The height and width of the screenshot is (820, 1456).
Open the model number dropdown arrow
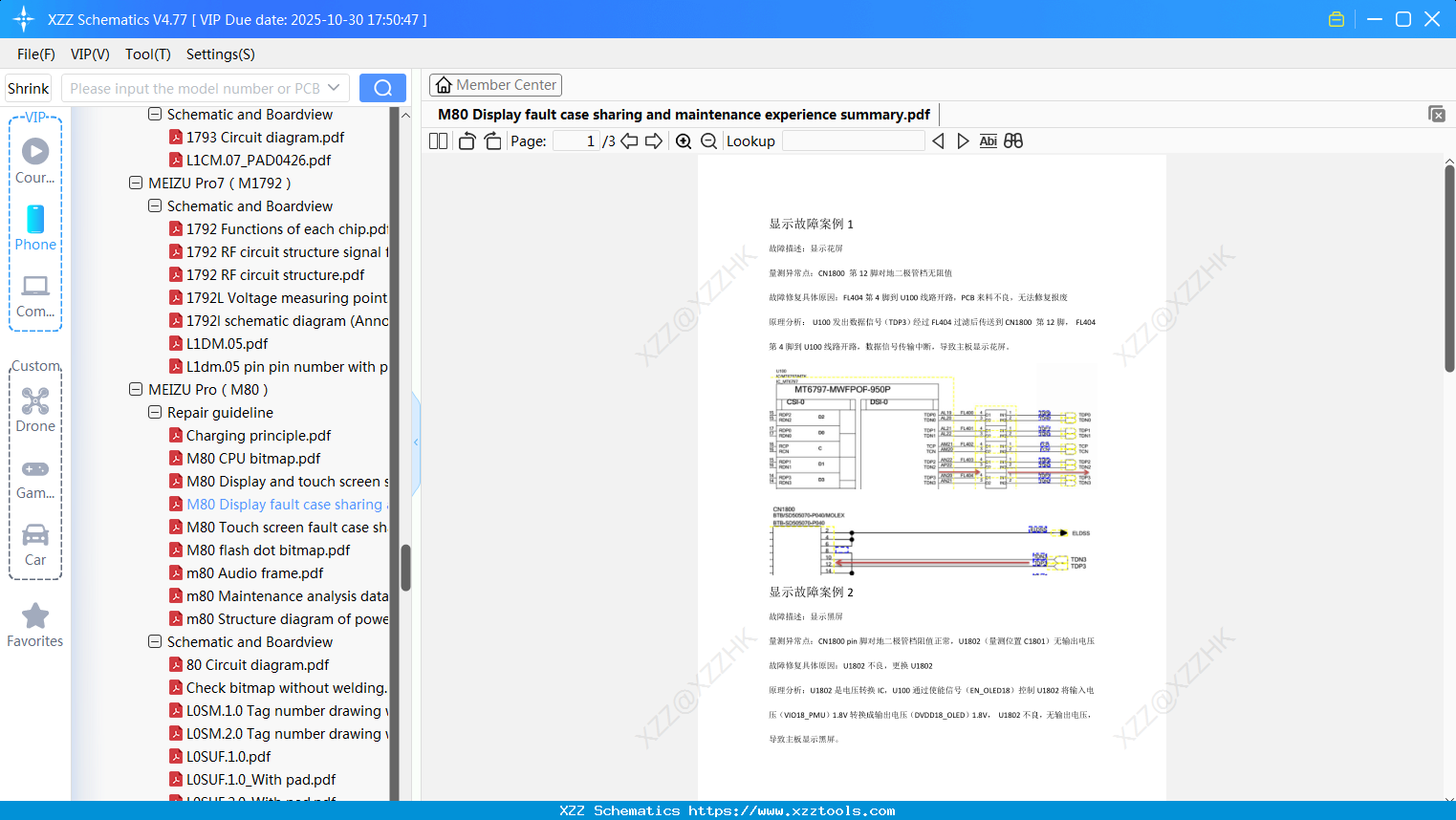[x=334, y=88]
